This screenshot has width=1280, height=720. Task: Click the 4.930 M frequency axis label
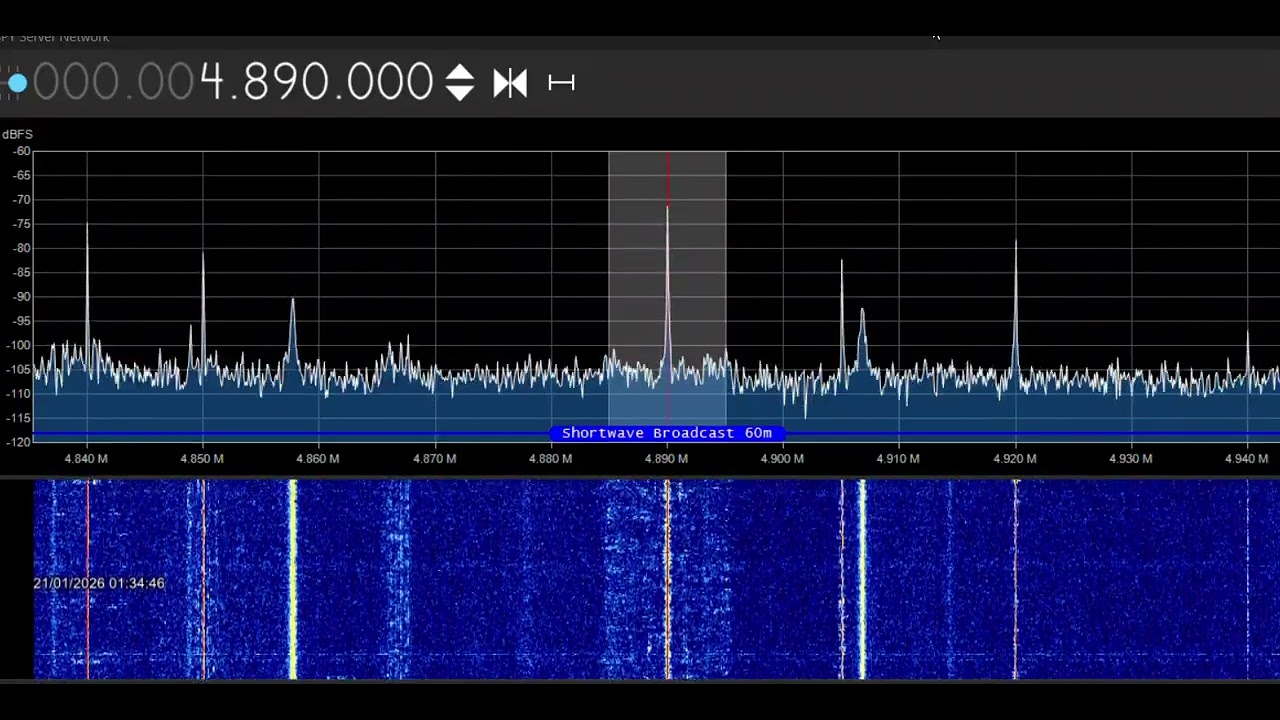pyautogui.click(x=1130, y=459)
